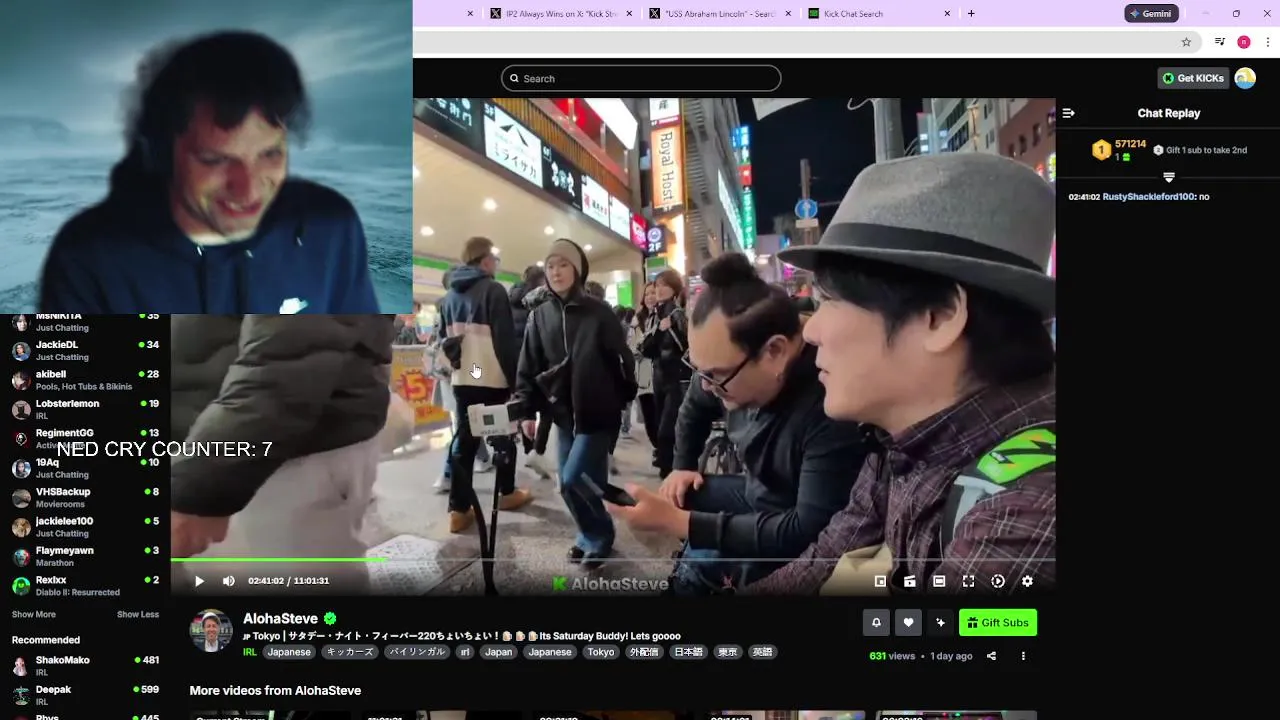Seek on the green video progress bar
Image resolution: width=1280 pixels, height=720 pixels.
(612, 560)
